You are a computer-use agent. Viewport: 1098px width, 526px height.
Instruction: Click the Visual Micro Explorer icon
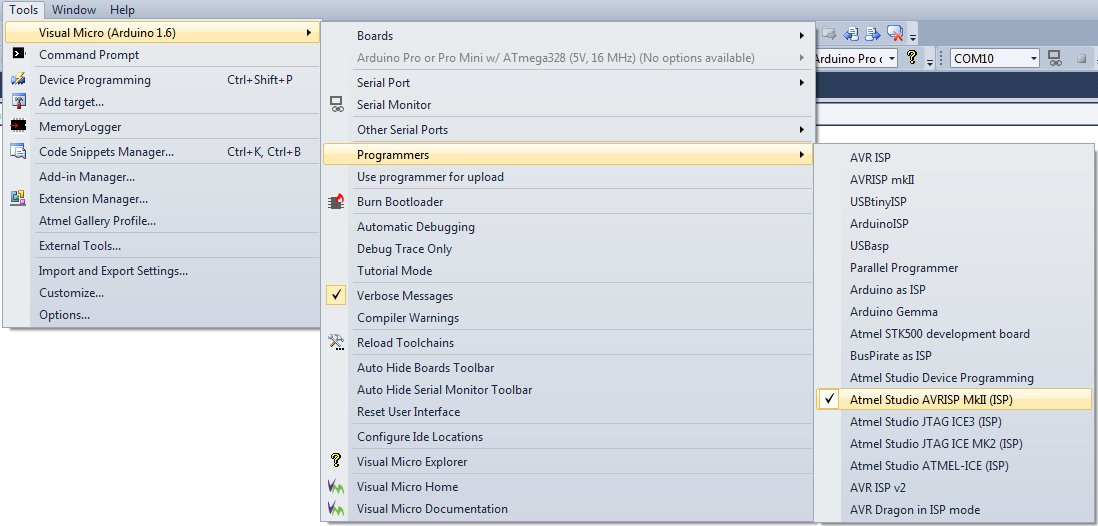[337, 461]
